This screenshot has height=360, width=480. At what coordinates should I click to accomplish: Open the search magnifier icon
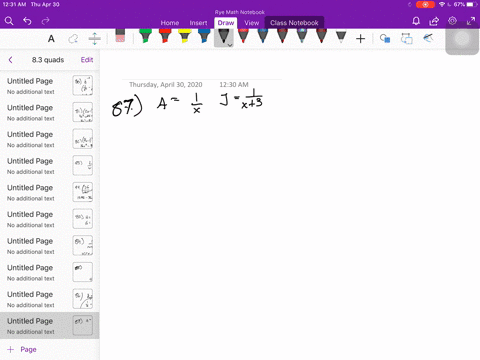[x=9, y=21]
